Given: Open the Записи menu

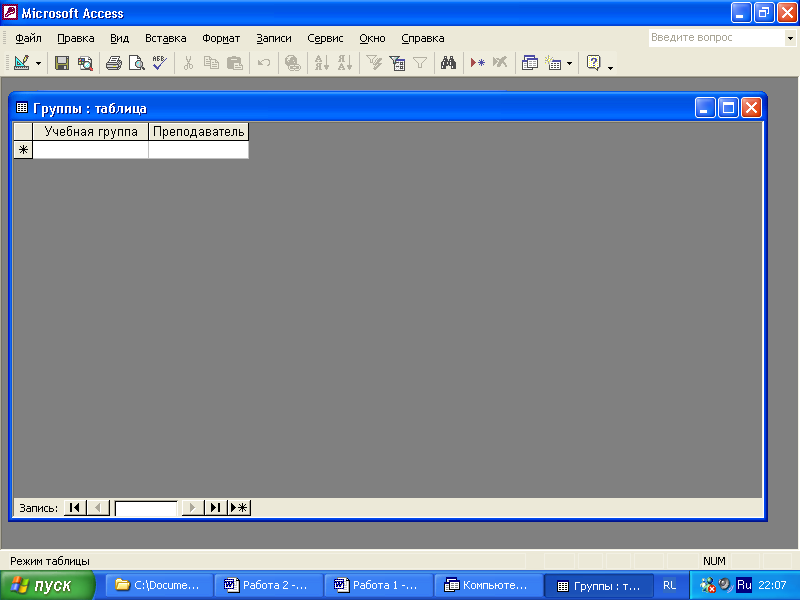Looking at the screenshot, I should [274, 38].
